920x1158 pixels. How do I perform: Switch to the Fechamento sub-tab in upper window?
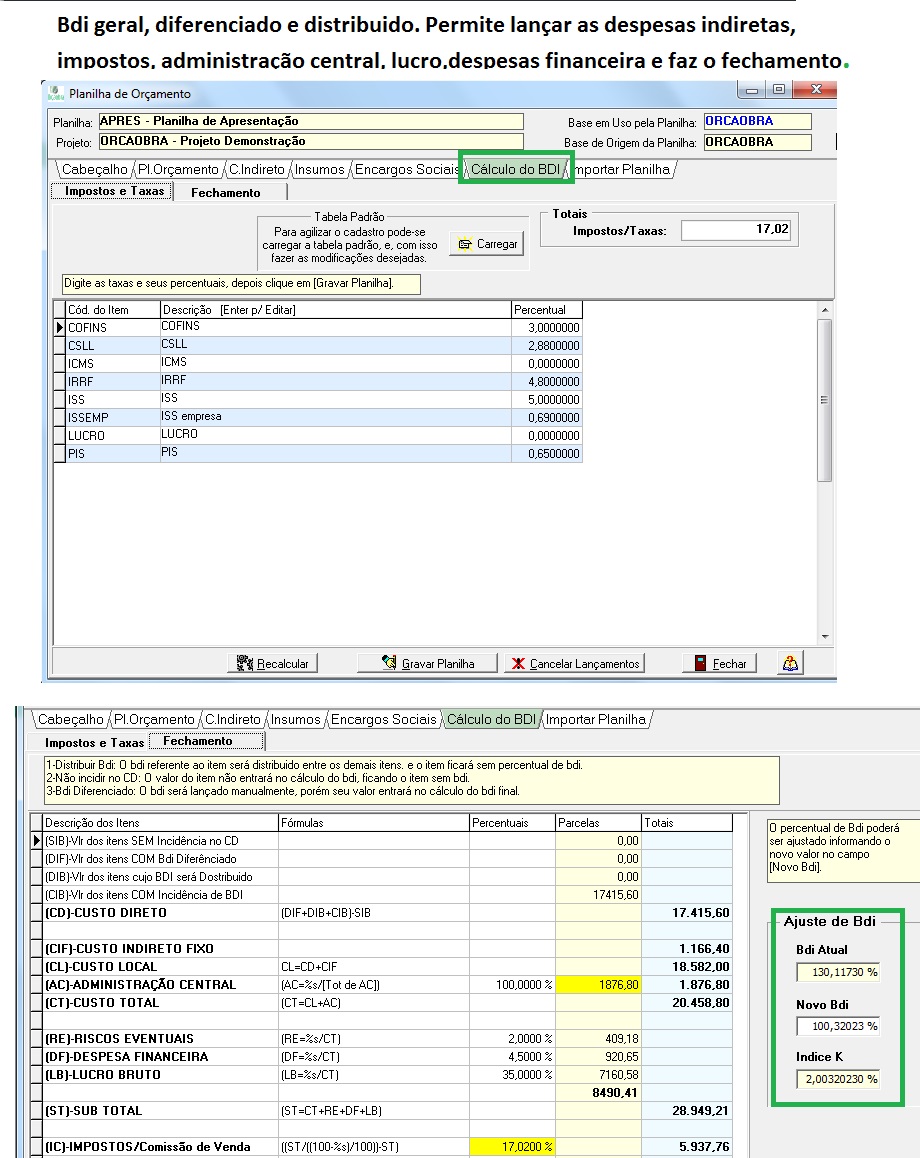tap(226, 192)
